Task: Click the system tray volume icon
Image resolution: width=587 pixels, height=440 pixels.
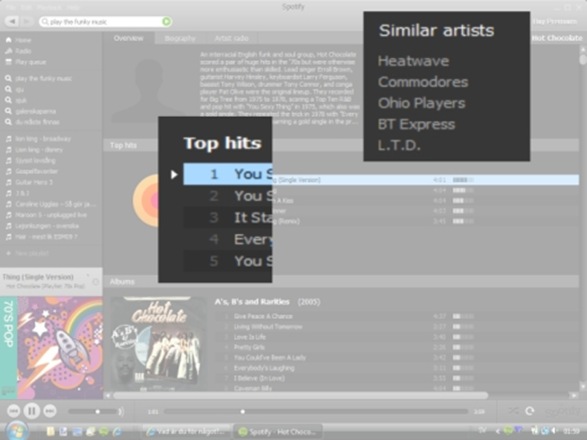Action: pyautogui.click(x=555, y=431)
